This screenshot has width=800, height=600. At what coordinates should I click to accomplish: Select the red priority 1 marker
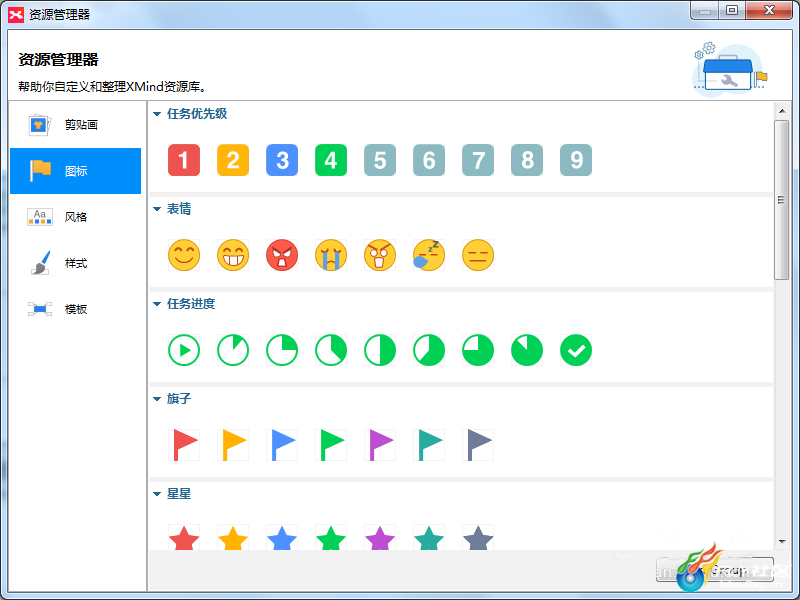[x=184, y=160]
